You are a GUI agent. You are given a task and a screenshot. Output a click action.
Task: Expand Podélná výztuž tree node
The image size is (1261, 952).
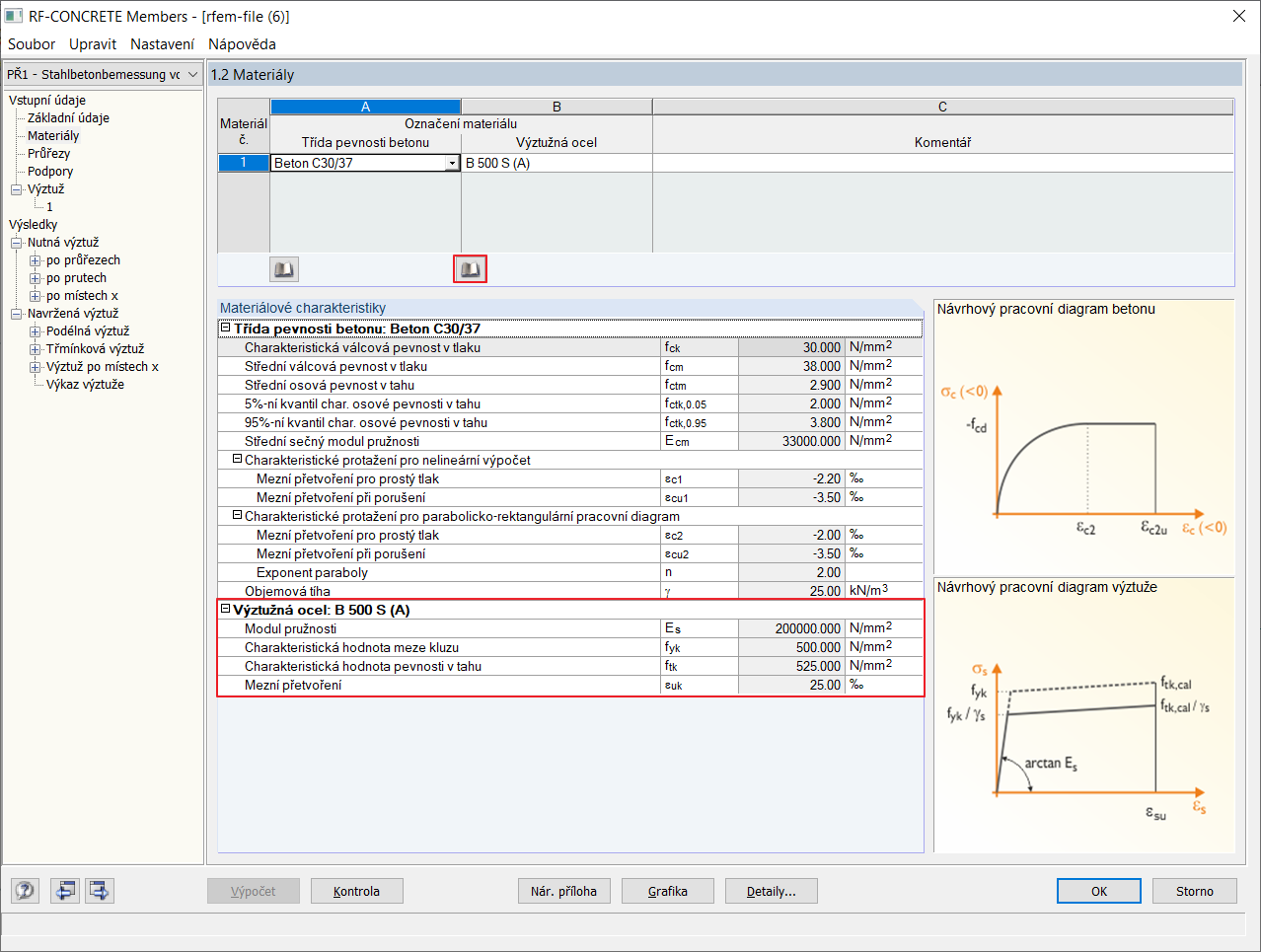tap(35, 331)
